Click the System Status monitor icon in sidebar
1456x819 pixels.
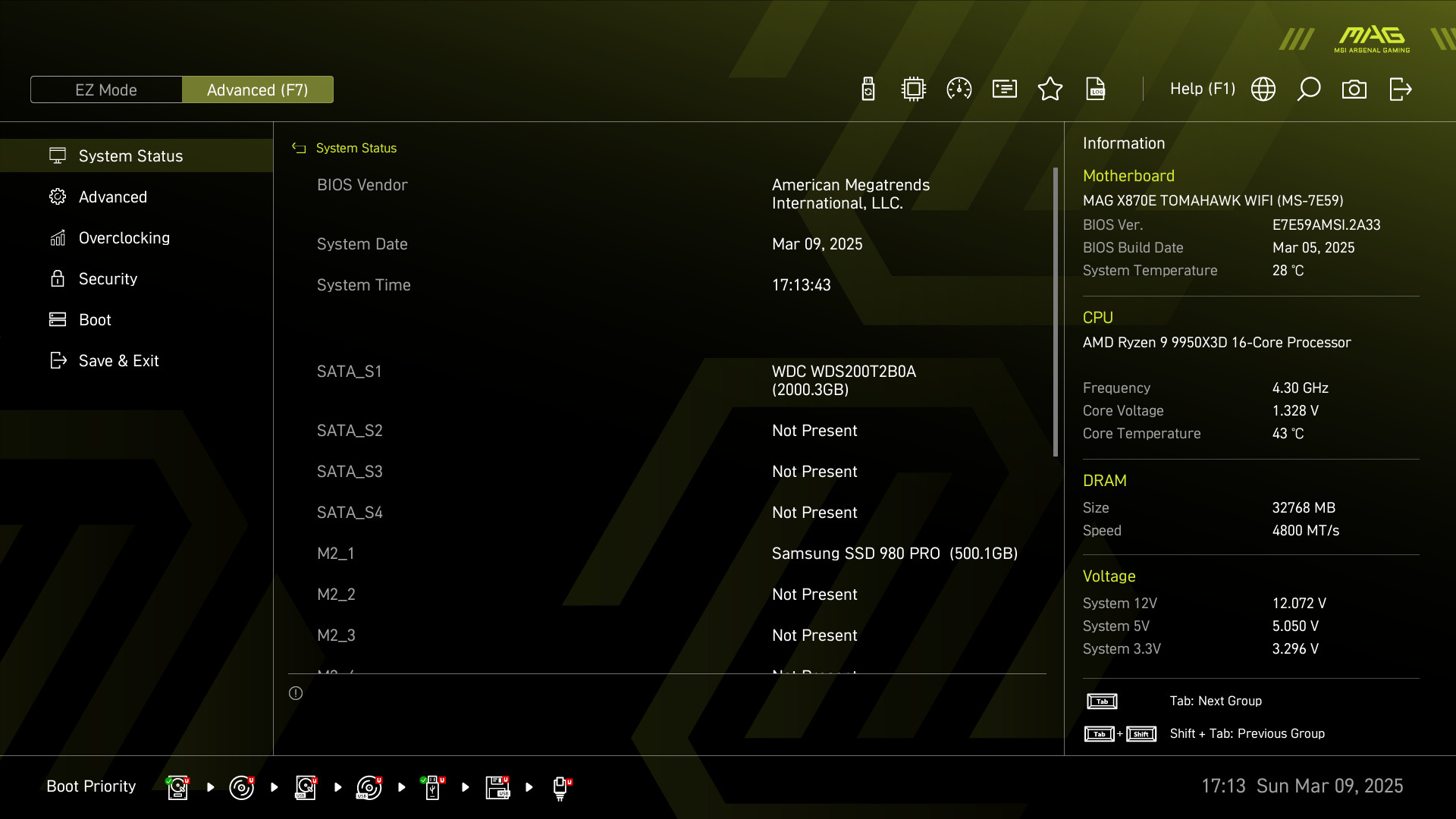point(58,155)
